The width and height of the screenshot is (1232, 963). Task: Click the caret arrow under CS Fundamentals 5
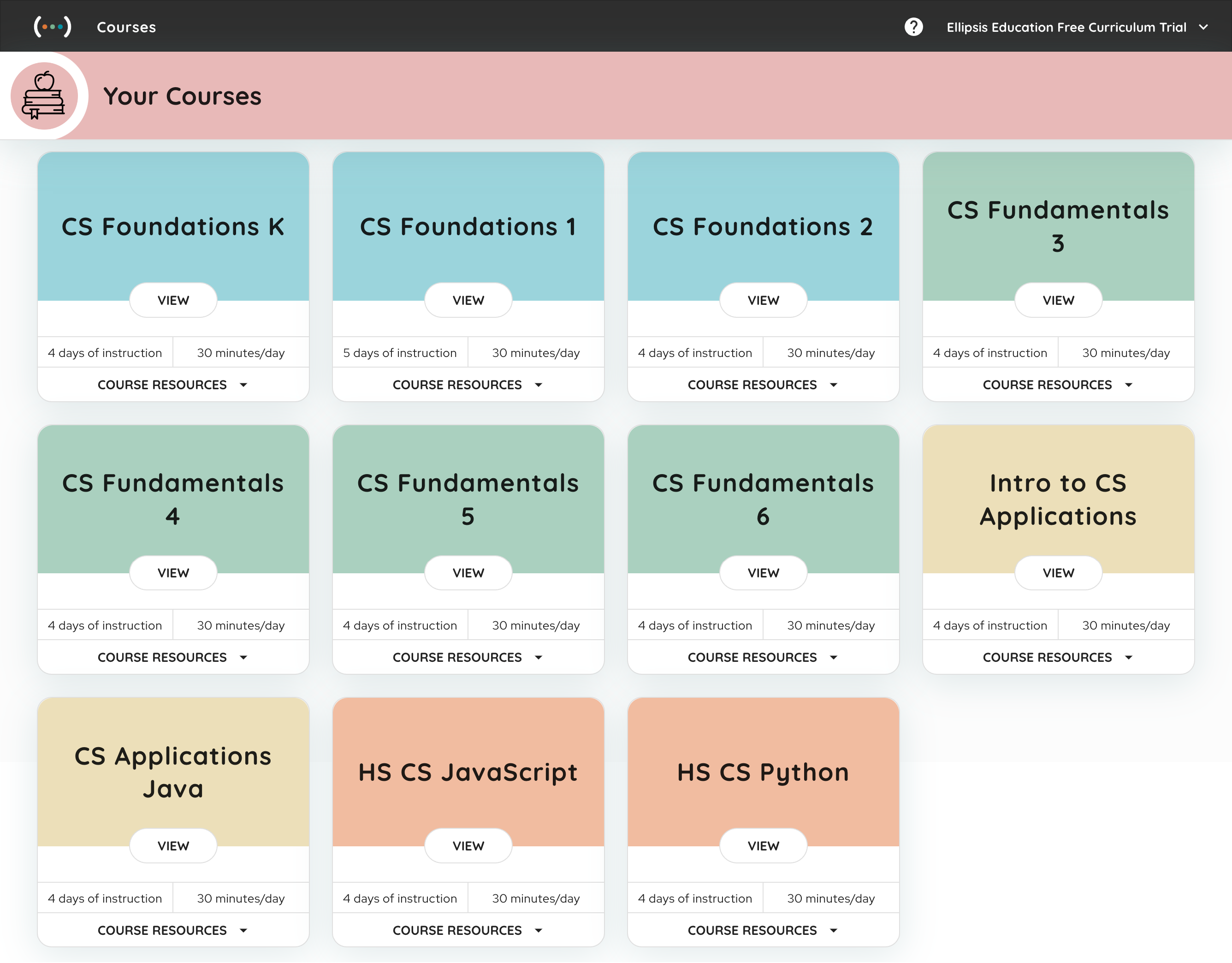(x=538, y=657)
